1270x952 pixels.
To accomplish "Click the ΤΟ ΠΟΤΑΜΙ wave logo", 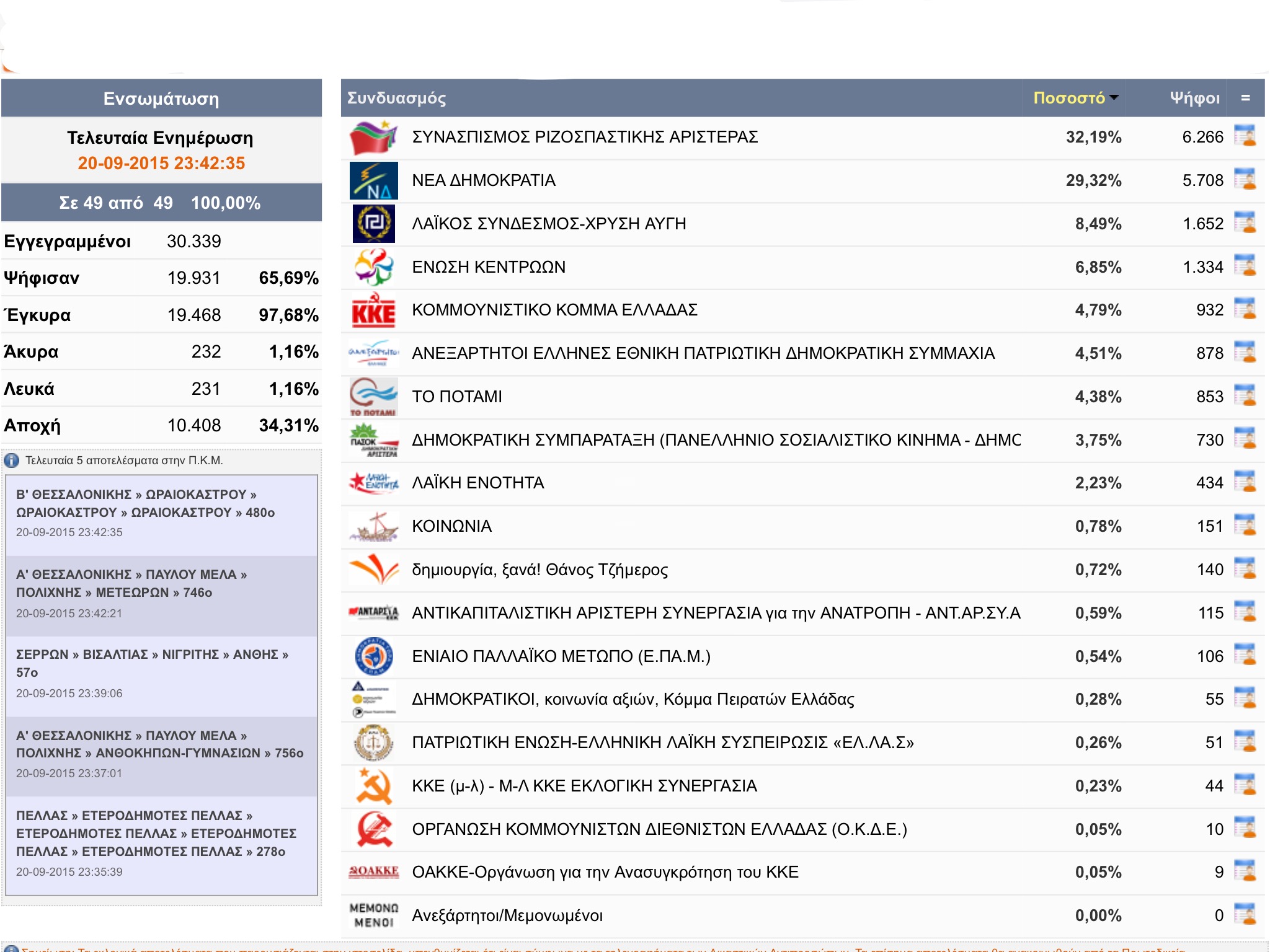I will 373,397.
